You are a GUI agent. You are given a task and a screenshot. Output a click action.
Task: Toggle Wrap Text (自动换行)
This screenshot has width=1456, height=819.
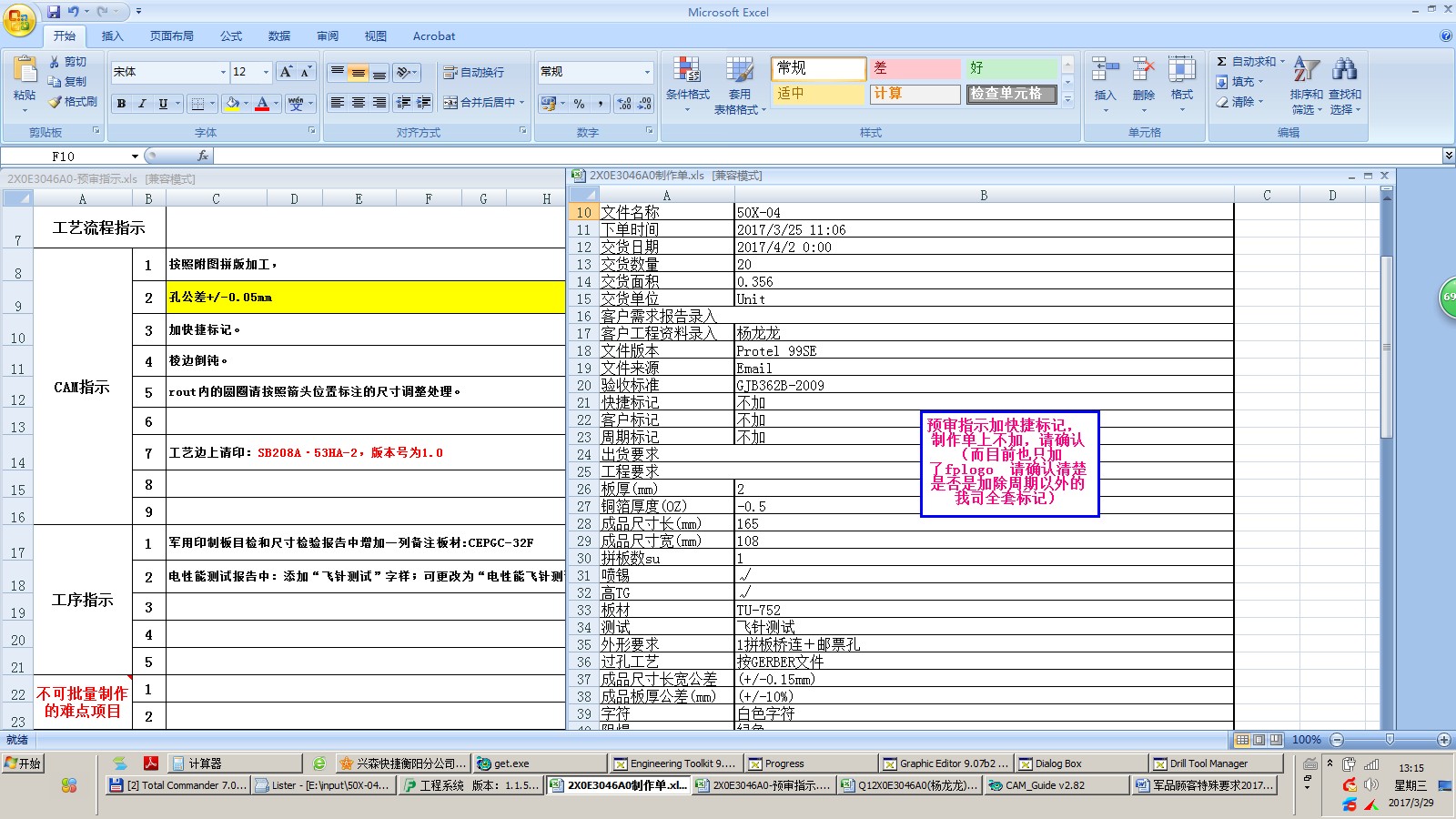click(473, 72)
